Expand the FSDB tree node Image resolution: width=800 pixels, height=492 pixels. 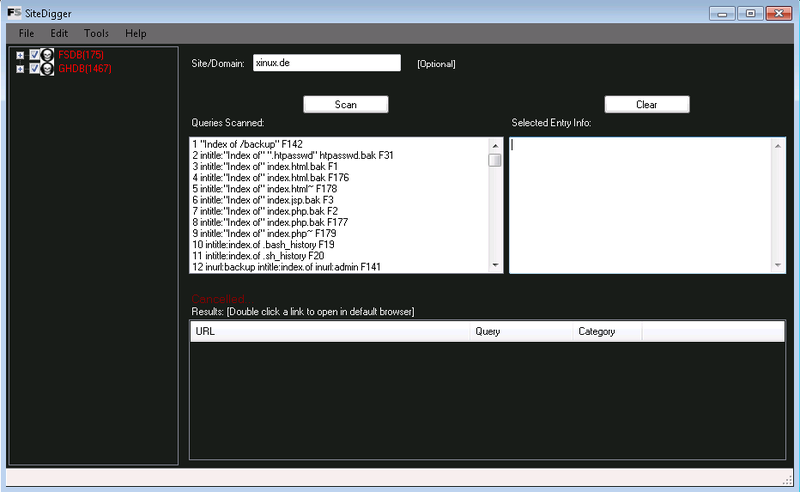coord(20,54)
